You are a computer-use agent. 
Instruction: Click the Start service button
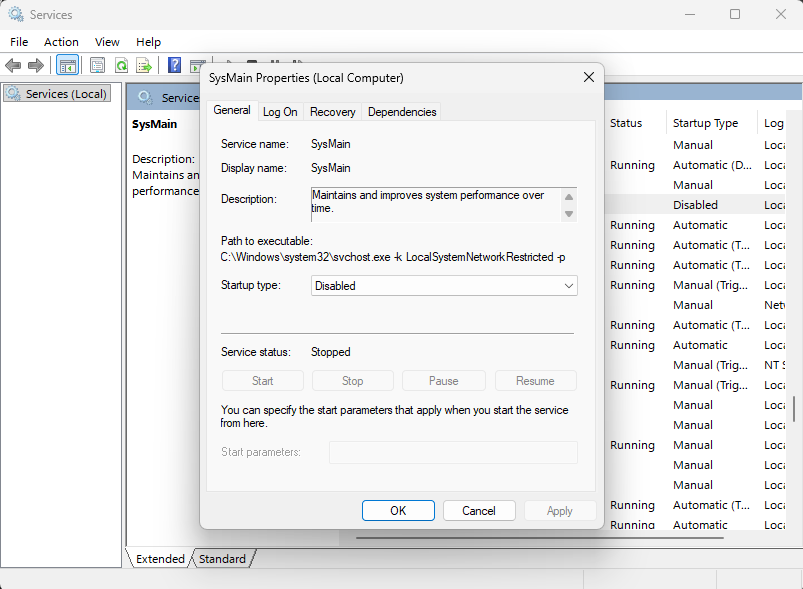tap(262, 381)
